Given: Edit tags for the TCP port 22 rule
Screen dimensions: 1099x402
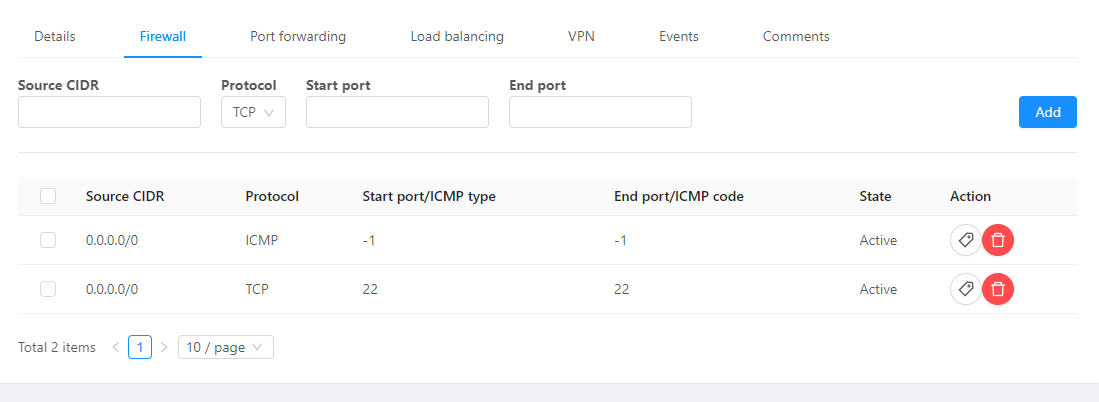Looking at the screenshot, I should click(x=965, y=289).
